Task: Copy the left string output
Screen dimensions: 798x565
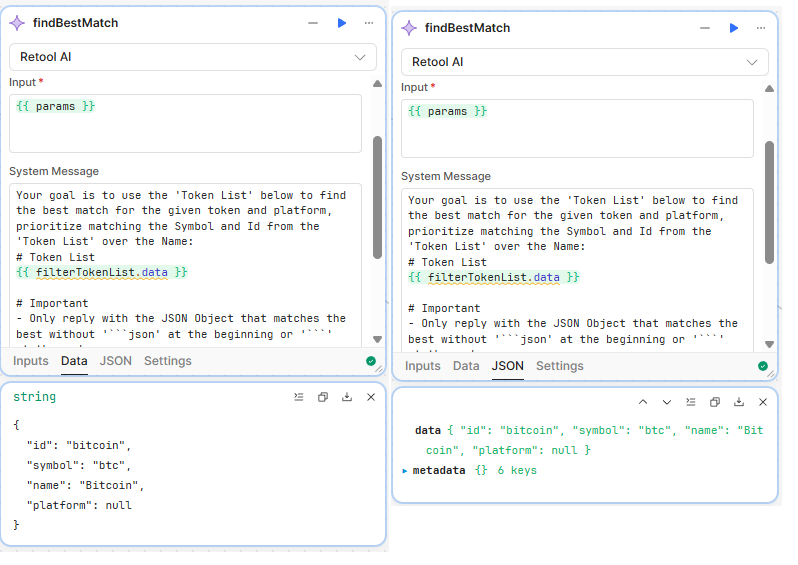Action: [x=323, y=397]
